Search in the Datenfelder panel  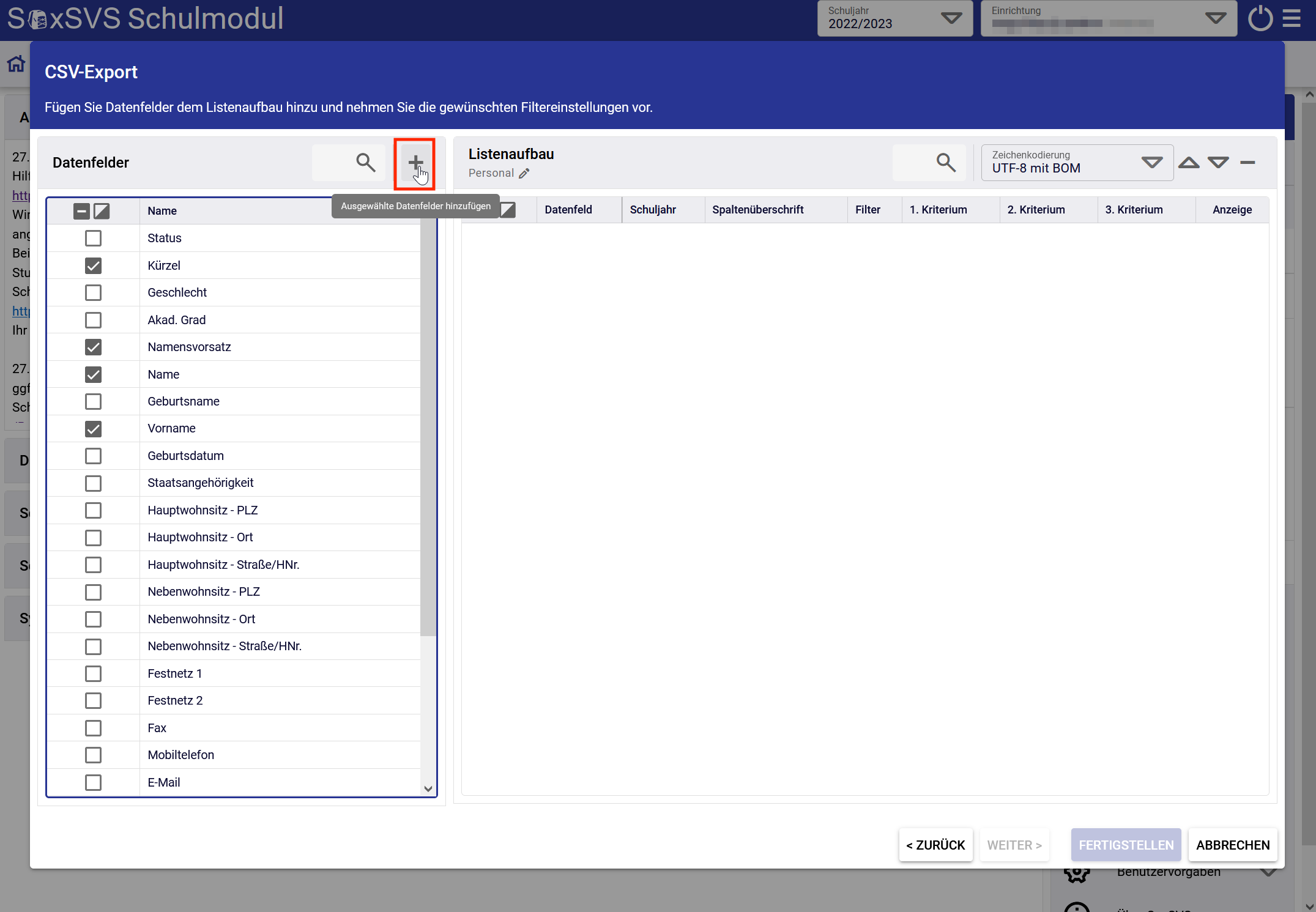pos(365,163)
